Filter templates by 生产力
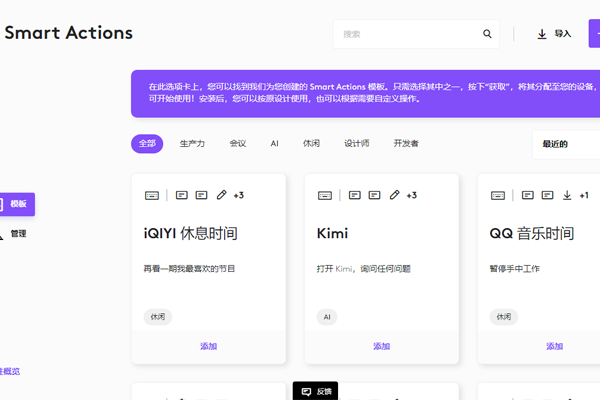 pos(192,144)
